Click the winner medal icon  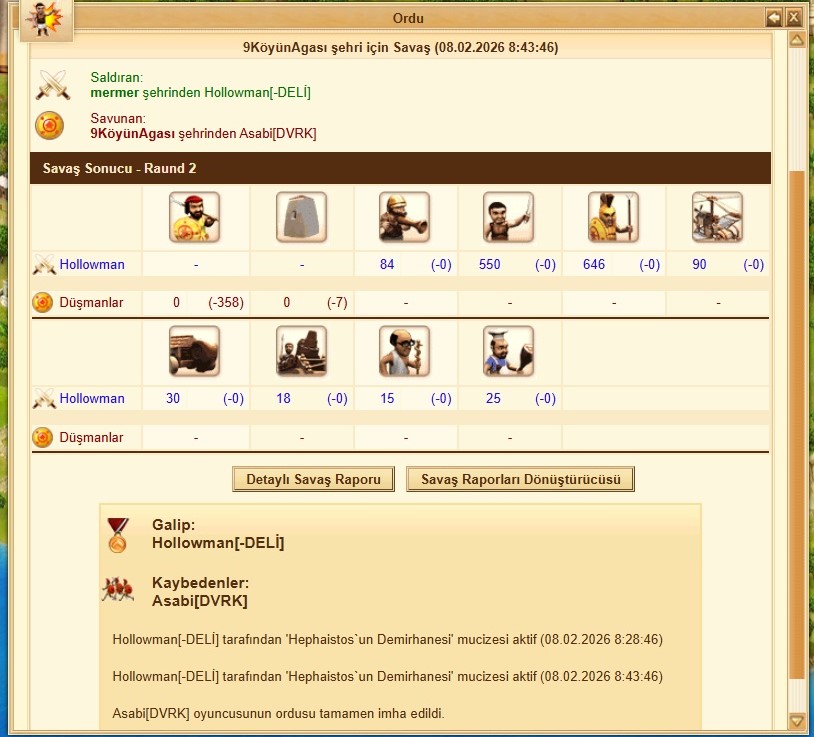coord(118,535)
